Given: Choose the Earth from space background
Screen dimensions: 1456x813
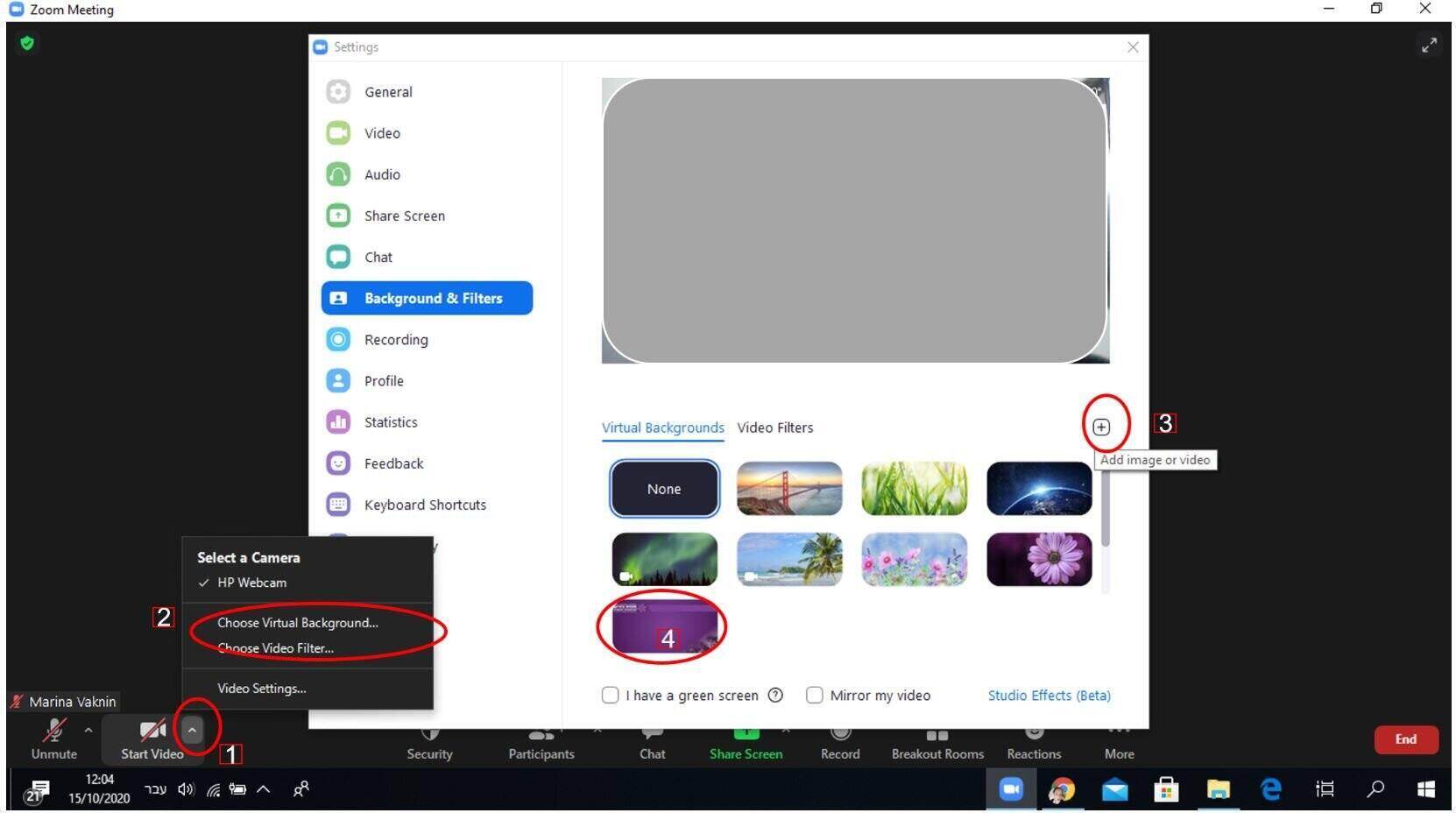Looking at the screenshot, I should 1039,489.
